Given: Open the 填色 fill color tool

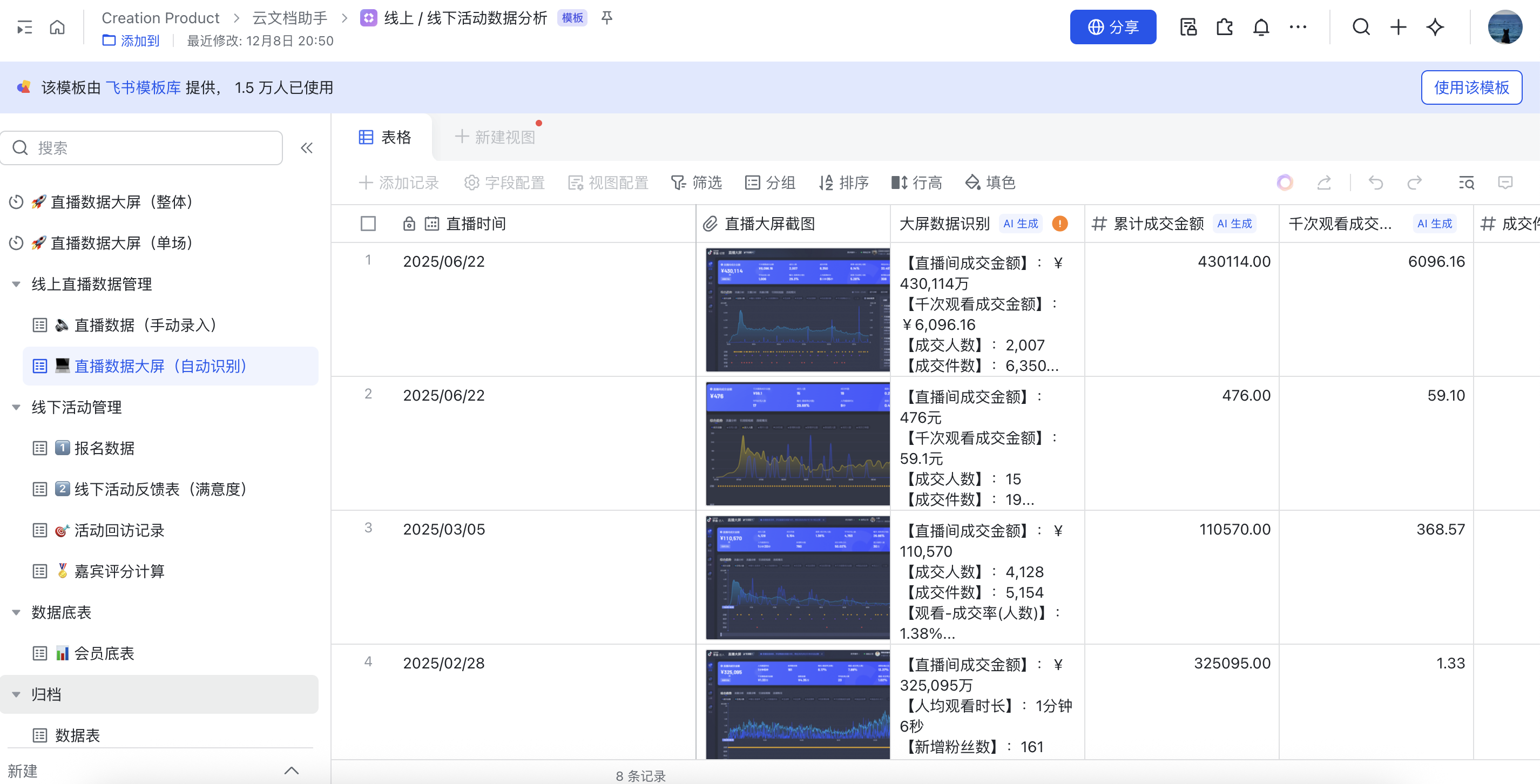Looking at the screenshot, I should coord(990,183).
